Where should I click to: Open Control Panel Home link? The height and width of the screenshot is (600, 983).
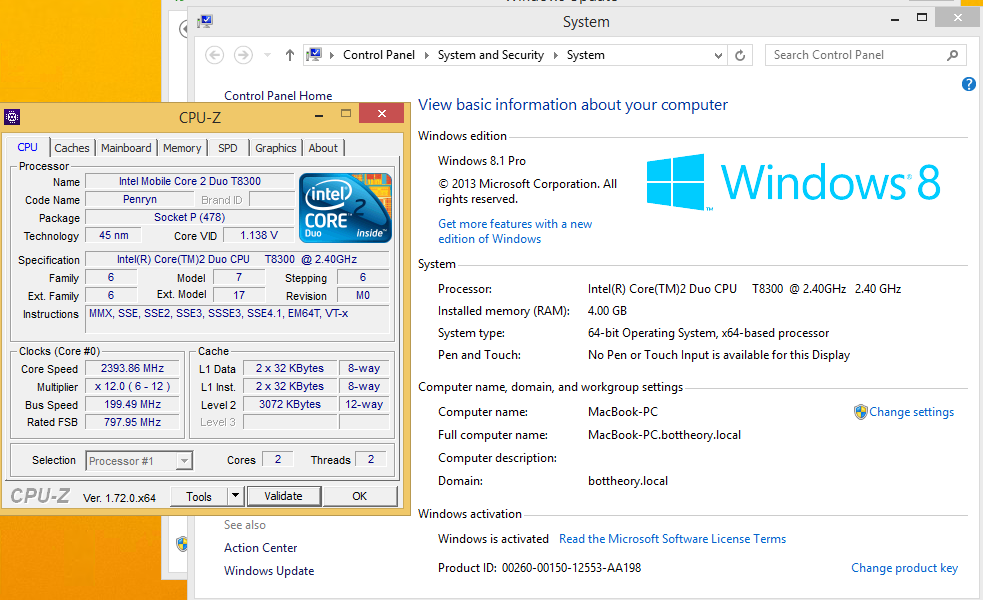tap(278, 95)
